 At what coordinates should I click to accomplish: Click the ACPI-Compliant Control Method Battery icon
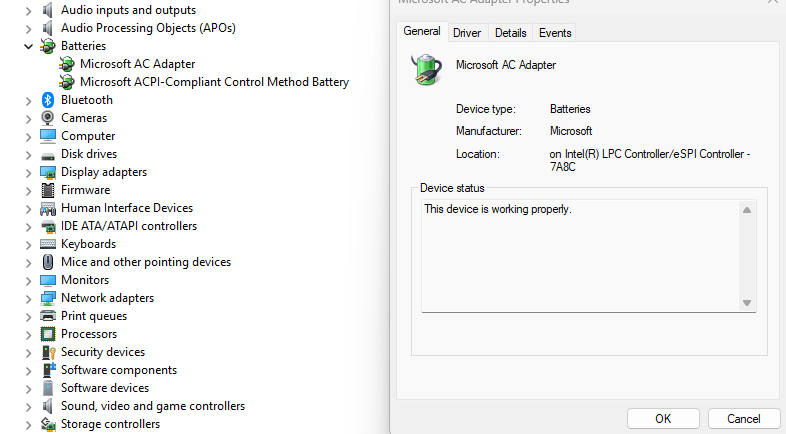coord(67,82)
